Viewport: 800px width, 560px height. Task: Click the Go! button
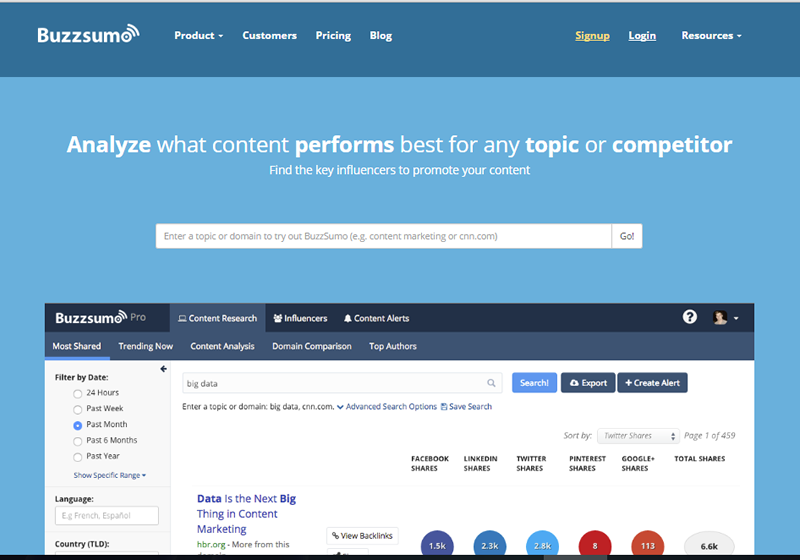click(x=627, y=236)
